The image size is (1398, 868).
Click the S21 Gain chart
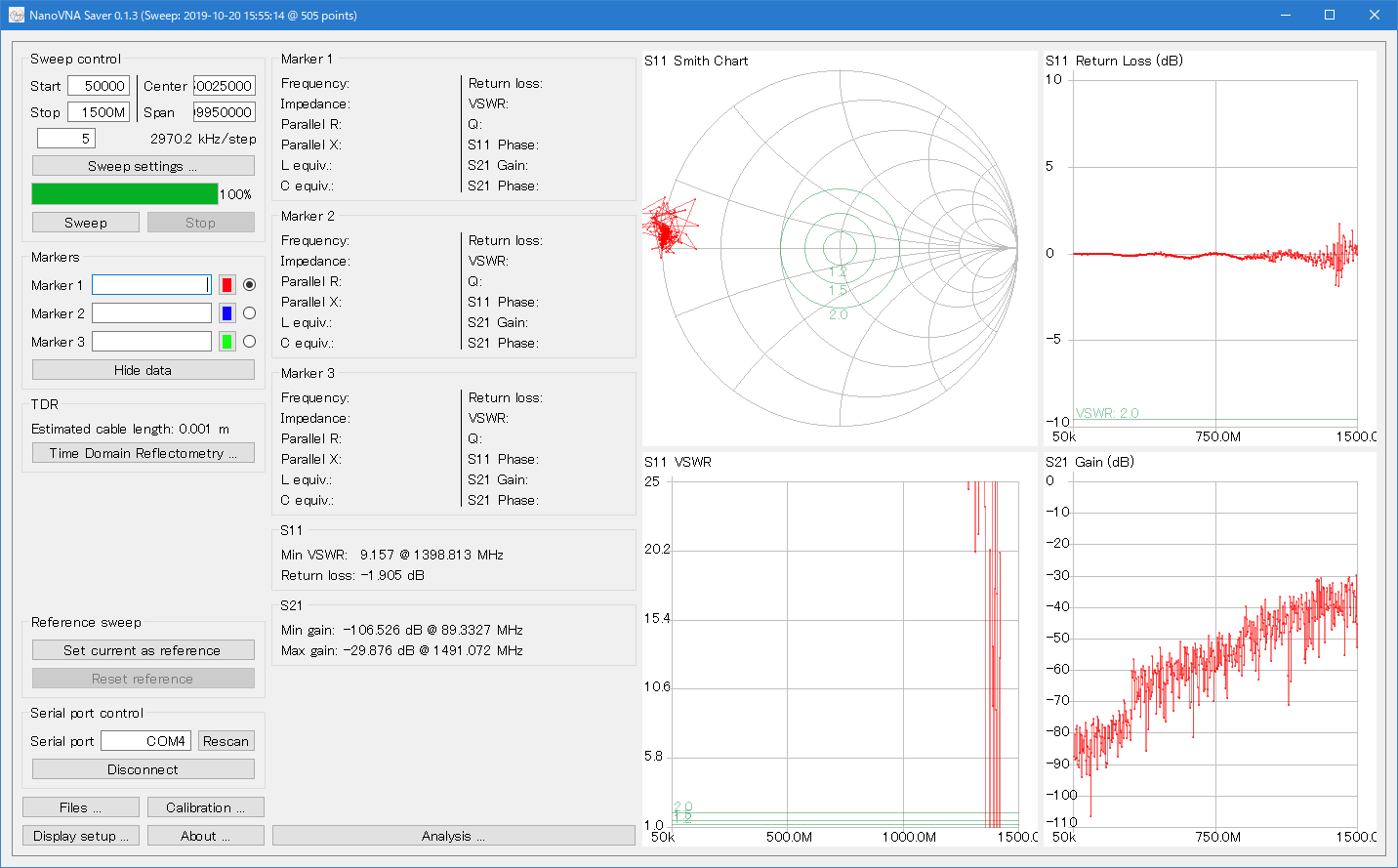tap(1210, 649)
